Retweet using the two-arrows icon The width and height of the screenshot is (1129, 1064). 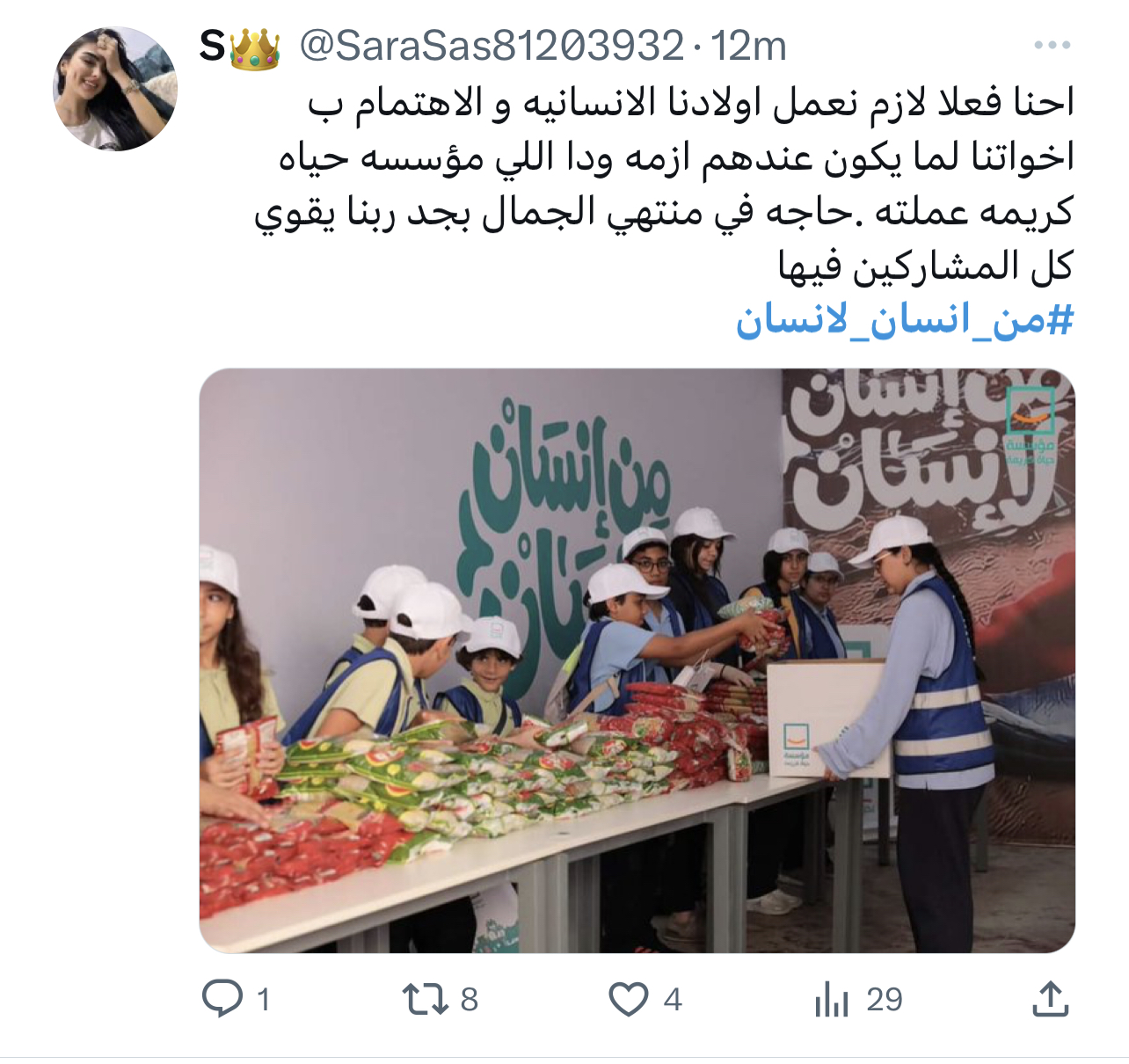(426, 1000)
